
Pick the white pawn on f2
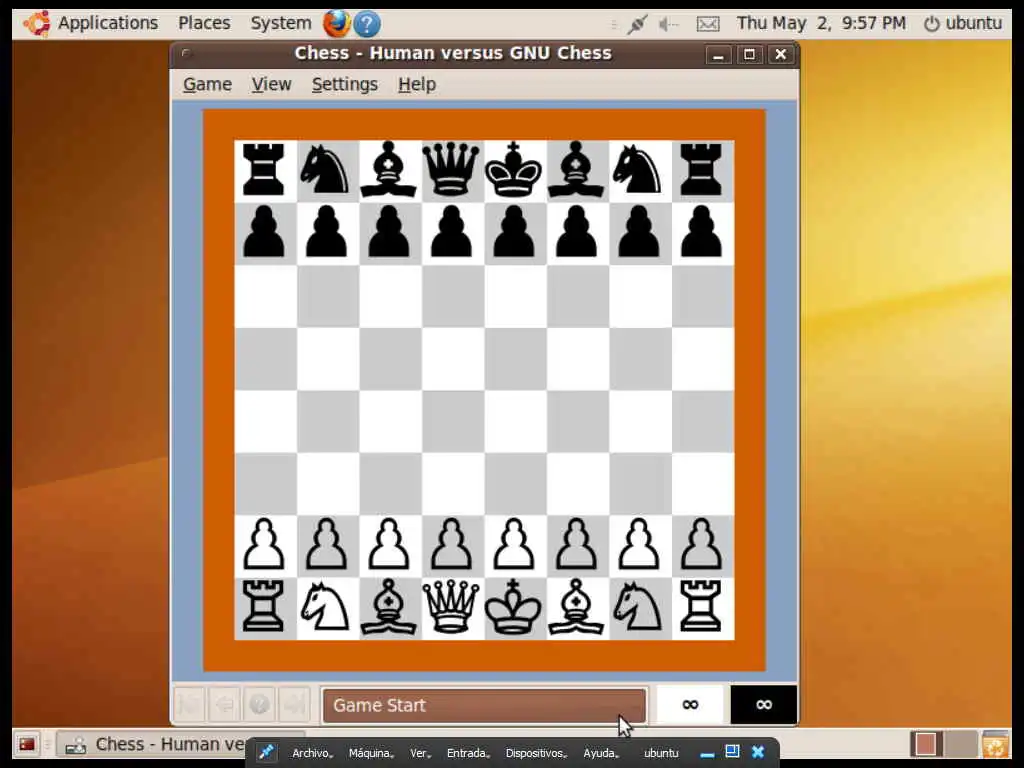[x=576, y=544]
